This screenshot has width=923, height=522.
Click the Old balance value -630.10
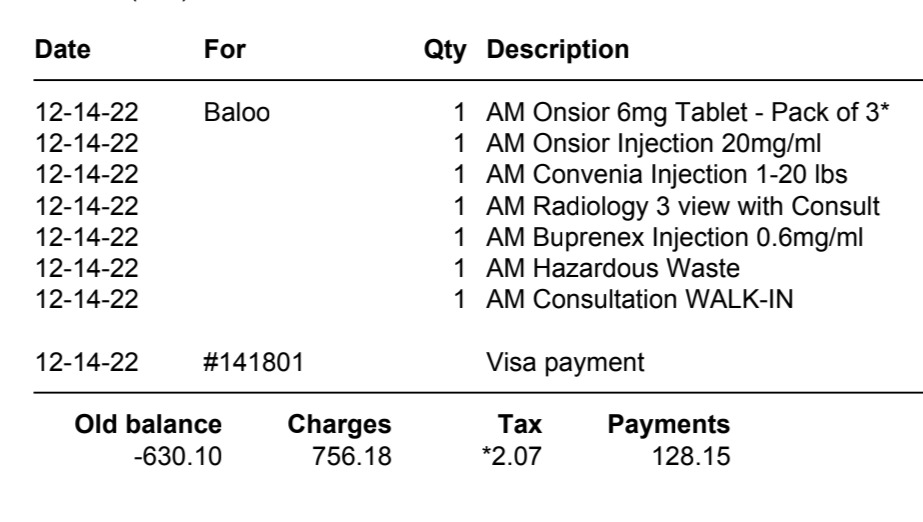pos(178,457)
